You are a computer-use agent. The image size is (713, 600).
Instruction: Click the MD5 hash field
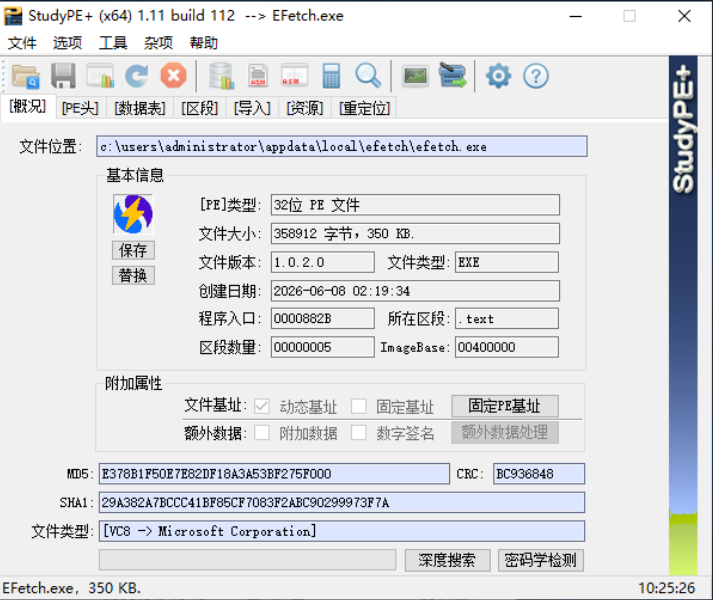point(274,474)
